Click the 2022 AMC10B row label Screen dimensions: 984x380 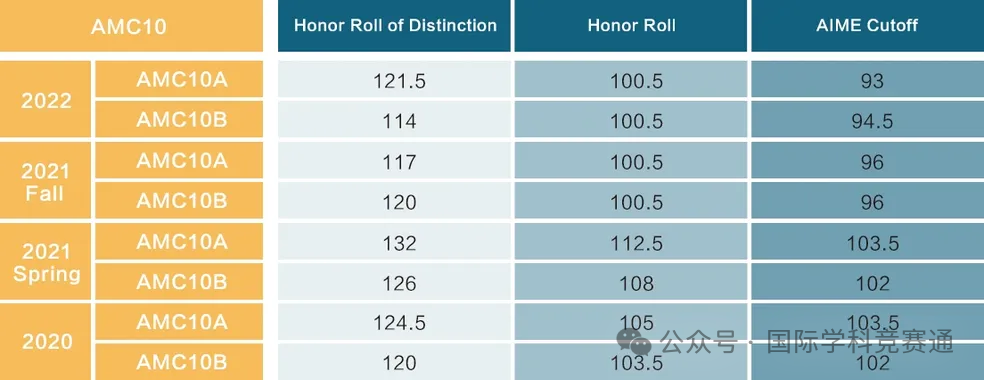click(x=179, y=119)
